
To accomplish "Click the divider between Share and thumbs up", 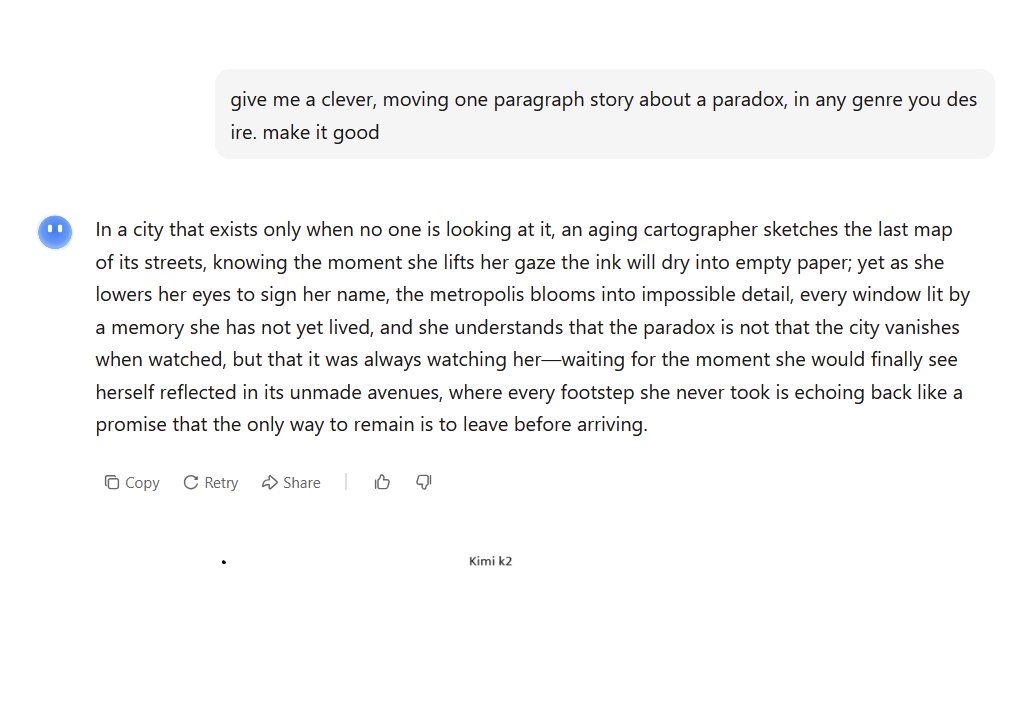I will (346, 482).
